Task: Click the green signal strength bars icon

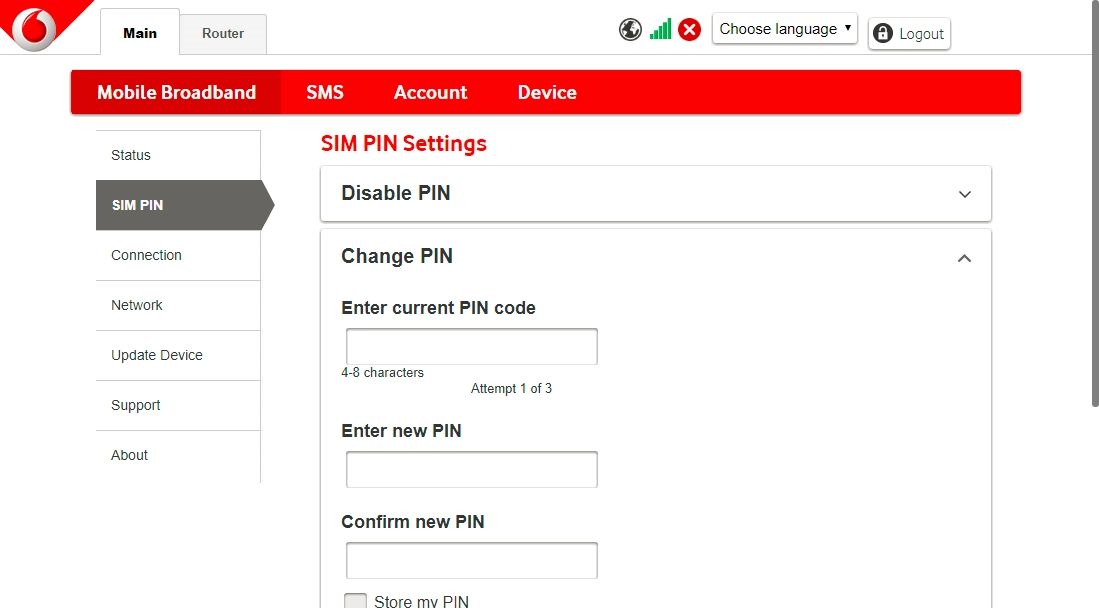Action: (x=660, y=30)
